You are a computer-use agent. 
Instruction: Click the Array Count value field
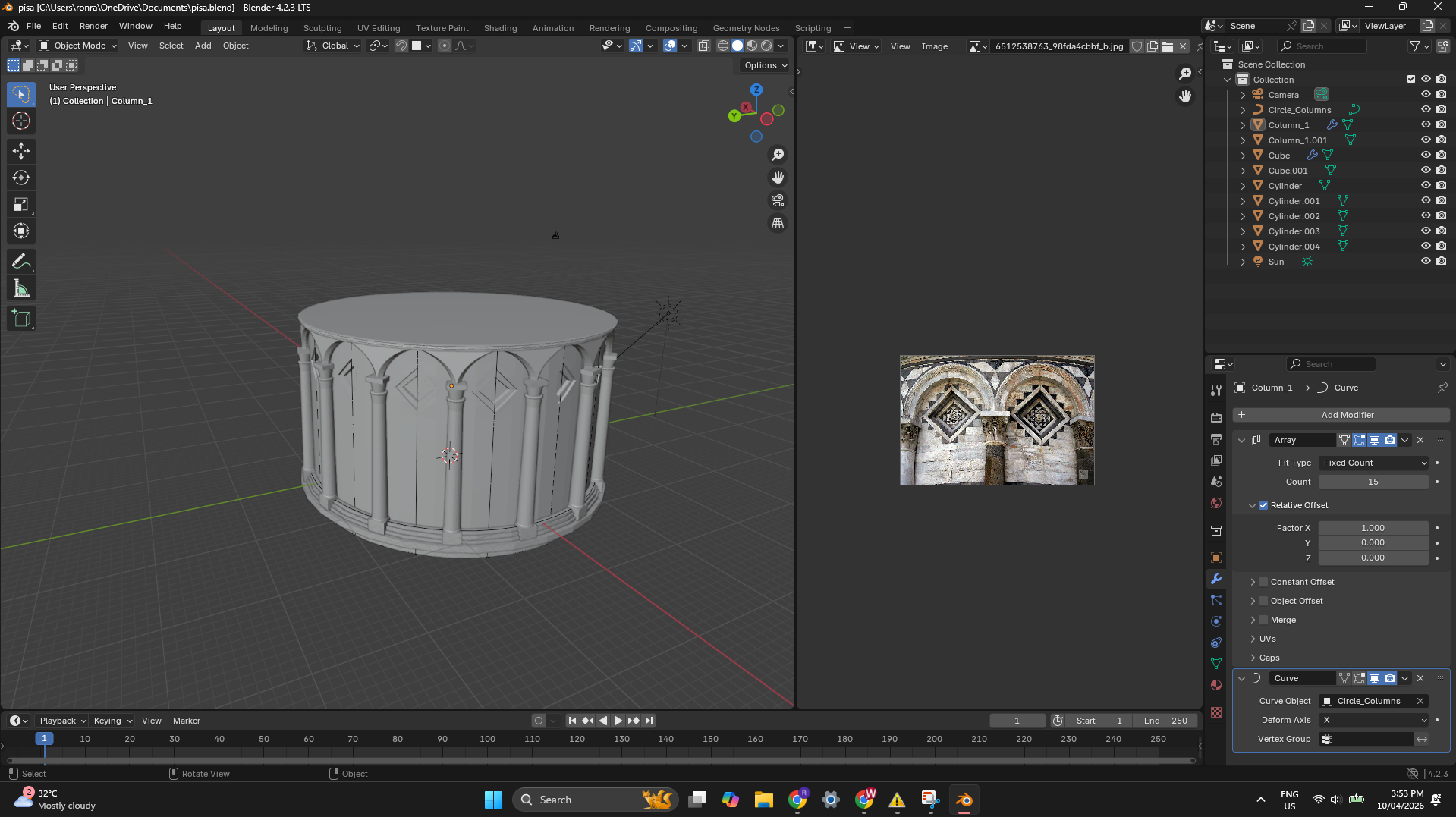click(1373, 482)
